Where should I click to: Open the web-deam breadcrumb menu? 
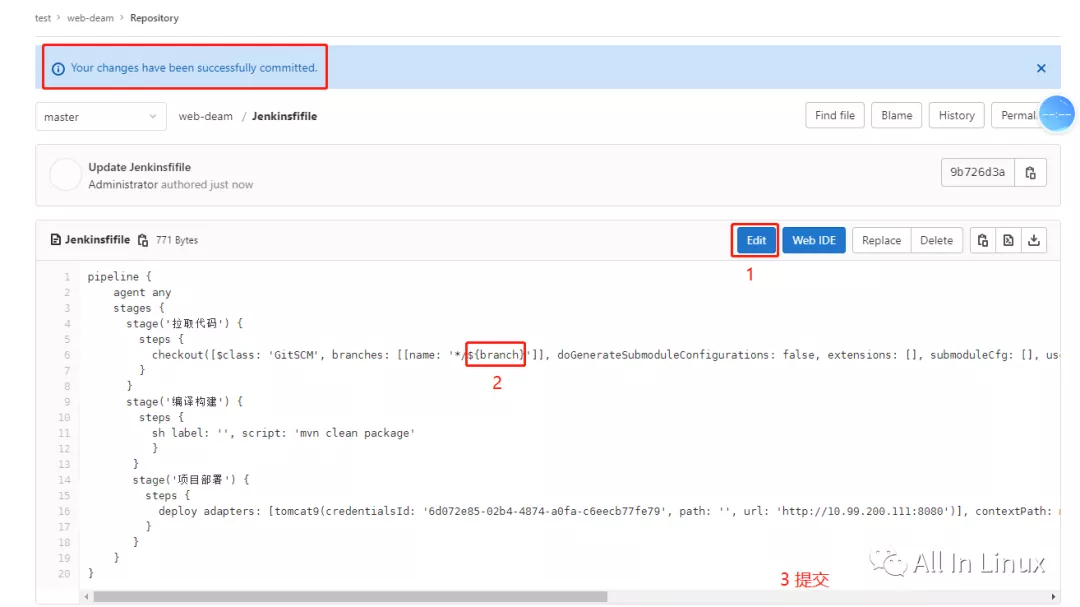89,17
